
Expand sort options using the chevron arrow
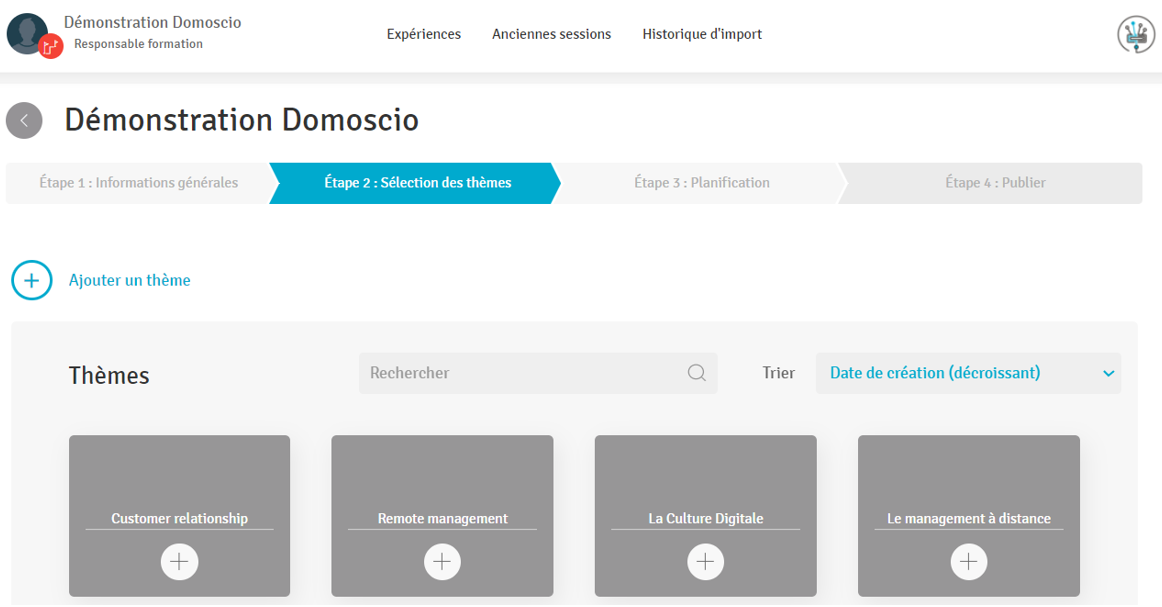pyautogui.click(x=1108, y=374)
